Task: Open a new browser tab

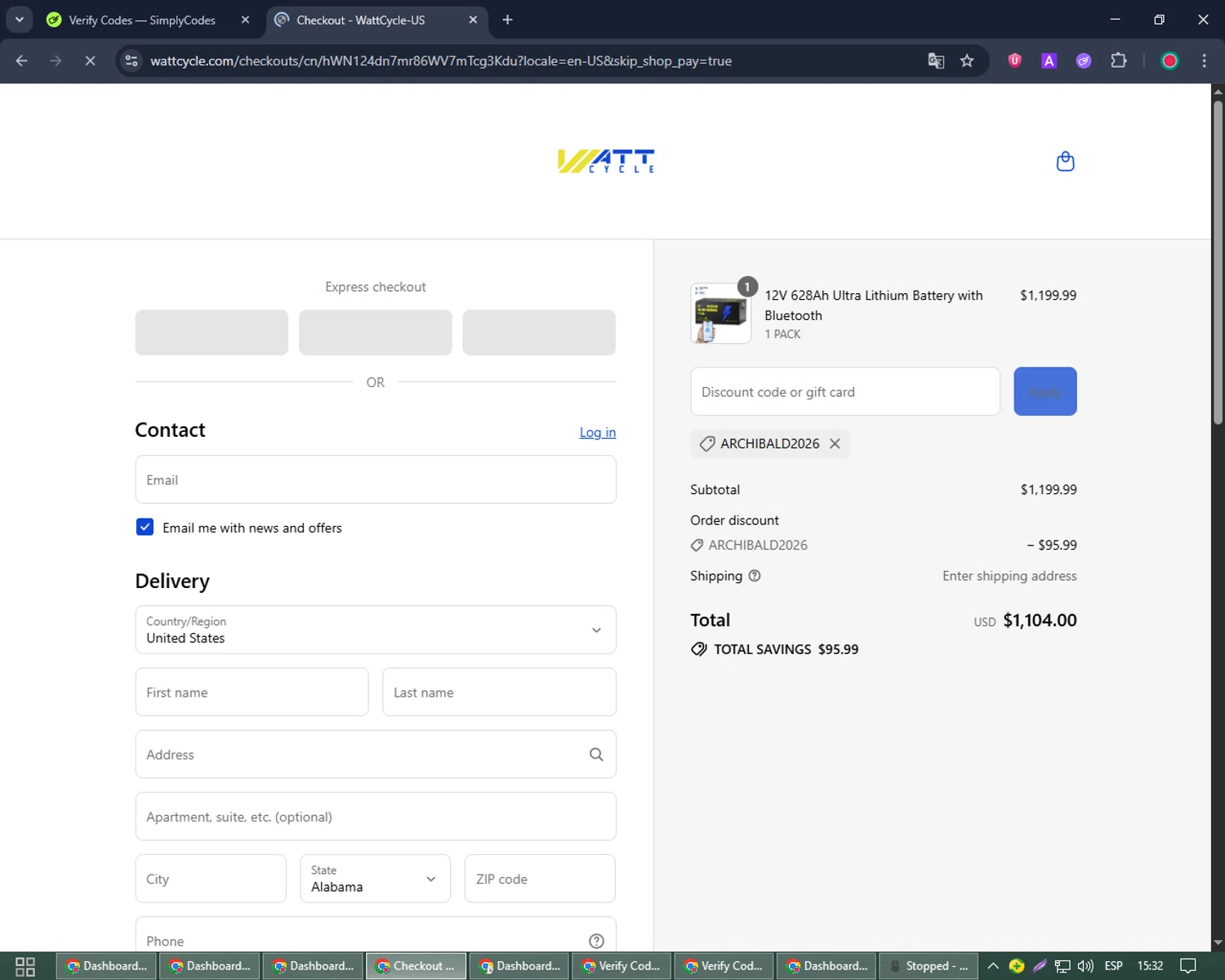Action: tap(507, 20)
